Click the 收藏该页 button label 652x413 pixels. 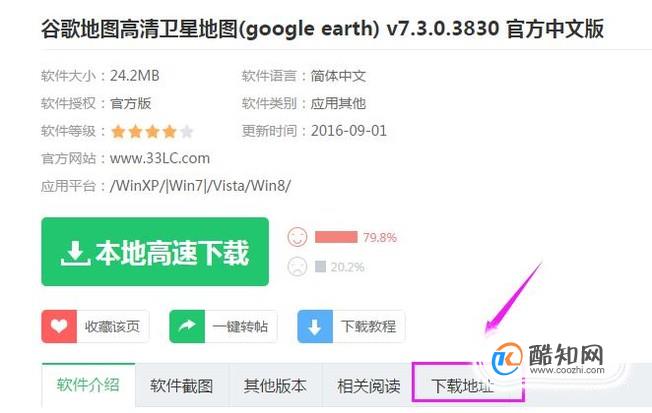coord(112,326)
